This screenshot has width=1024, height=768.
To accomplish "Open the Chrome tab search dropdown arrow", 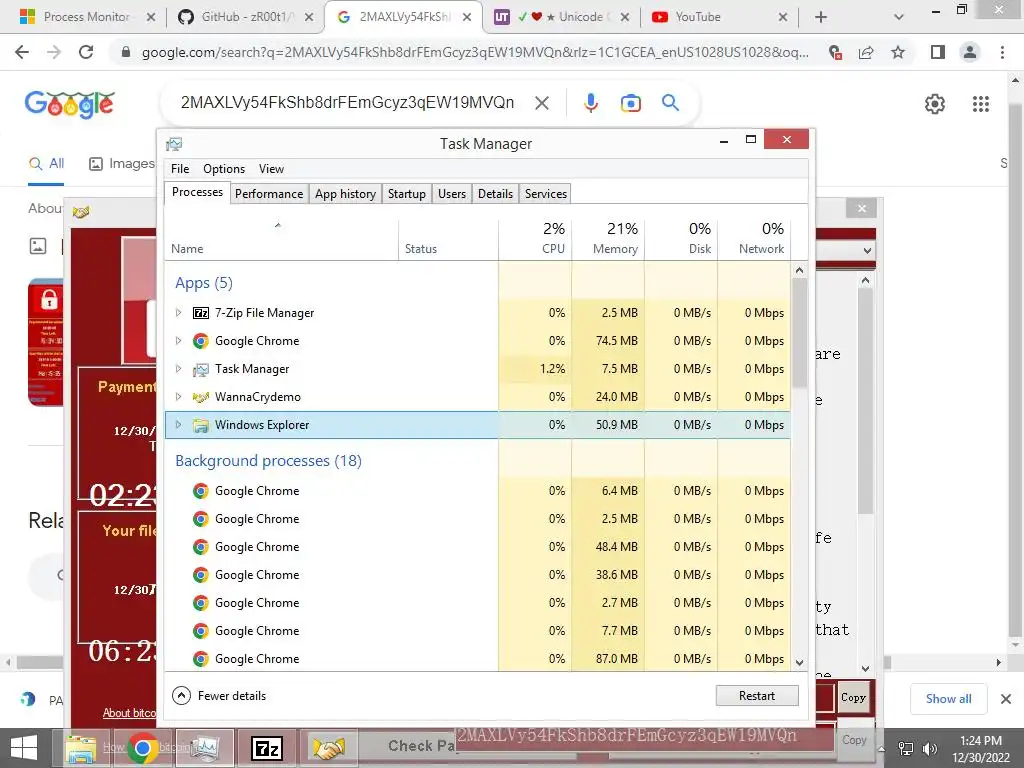I will tap(899, 17).
